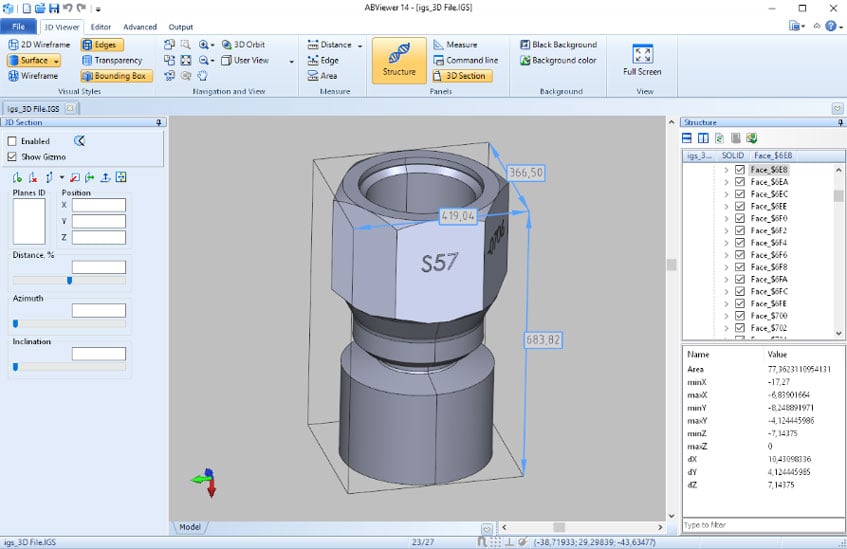Click the SOLID breadcrumb in Structure panel
The height and width of the screenshot is (549, 847).
[732, 156]
